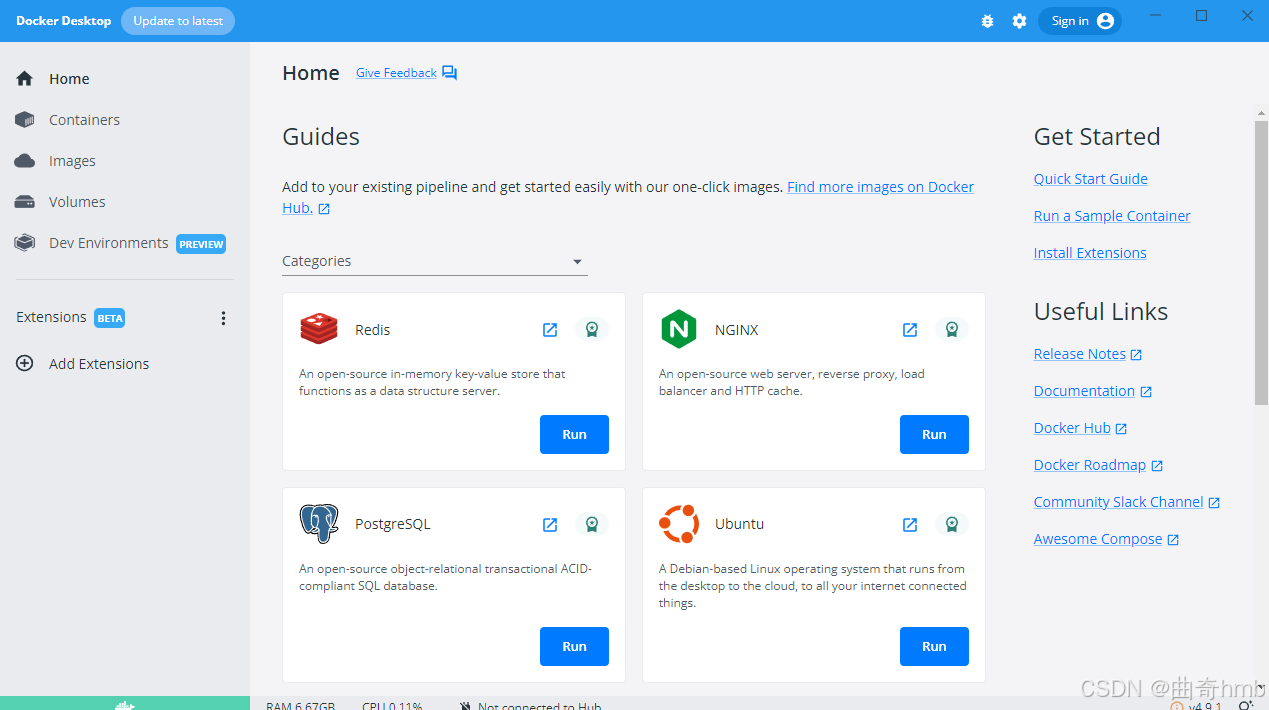Run the Redis image
The image size is (1269, 710).
pos(574,435)
